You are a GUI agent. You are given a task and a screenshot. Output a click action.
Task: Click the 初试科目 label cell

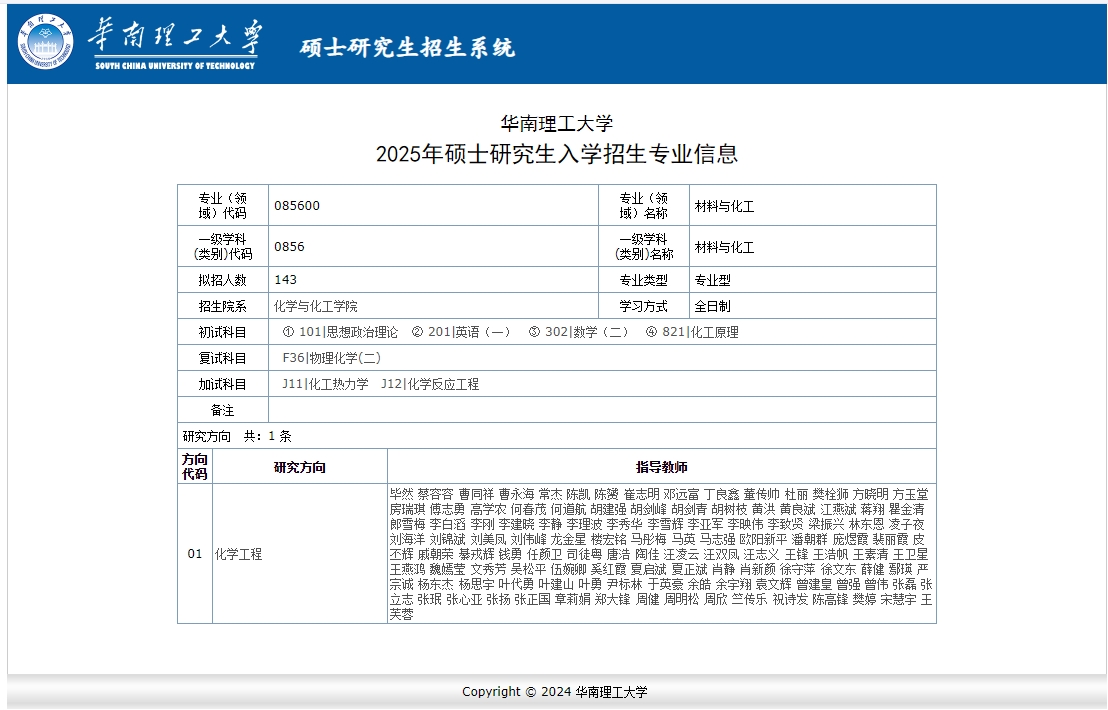coord(223,332)
